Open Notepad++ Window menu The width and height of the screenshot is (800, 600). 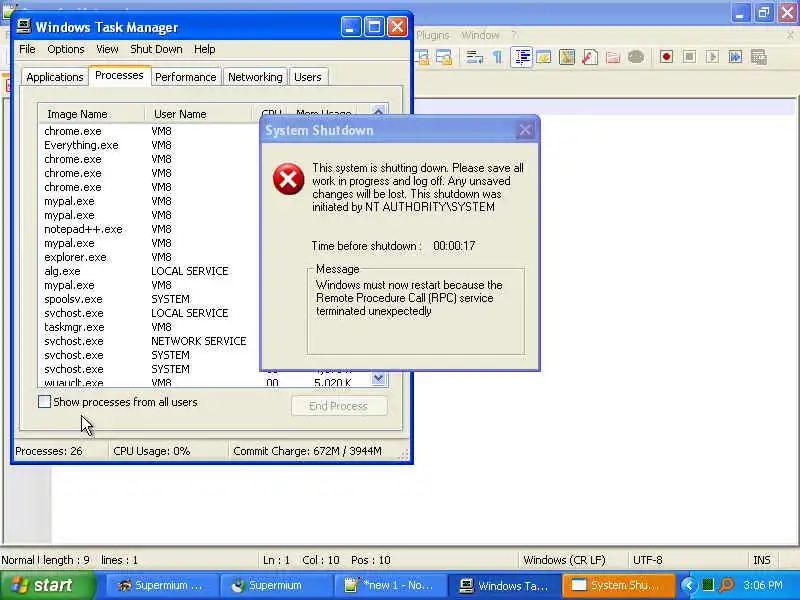[480, 35]
